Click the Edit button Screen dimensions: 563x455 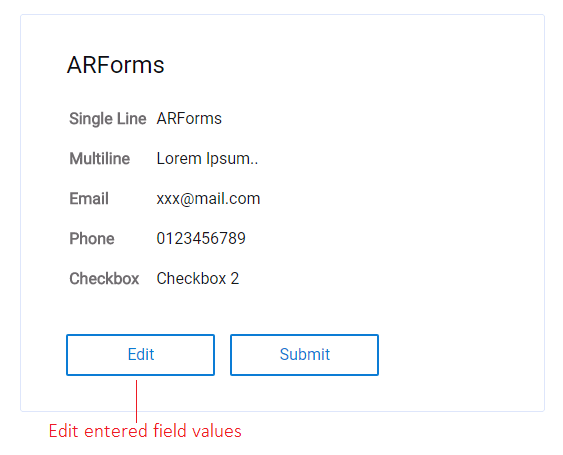(140, 355)
